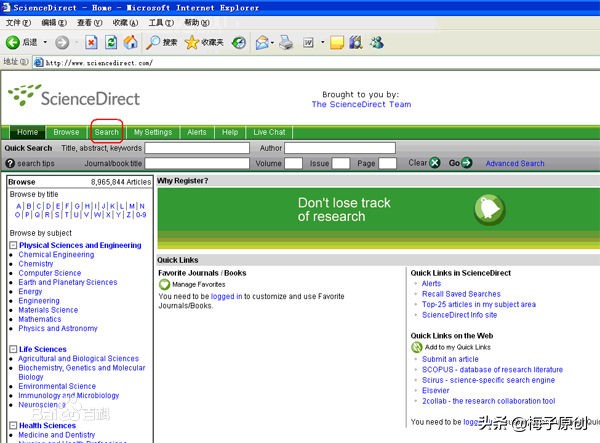Click the page icon in the address bar
The height and width of the screenshot is (443, 600).
[38, 62]
